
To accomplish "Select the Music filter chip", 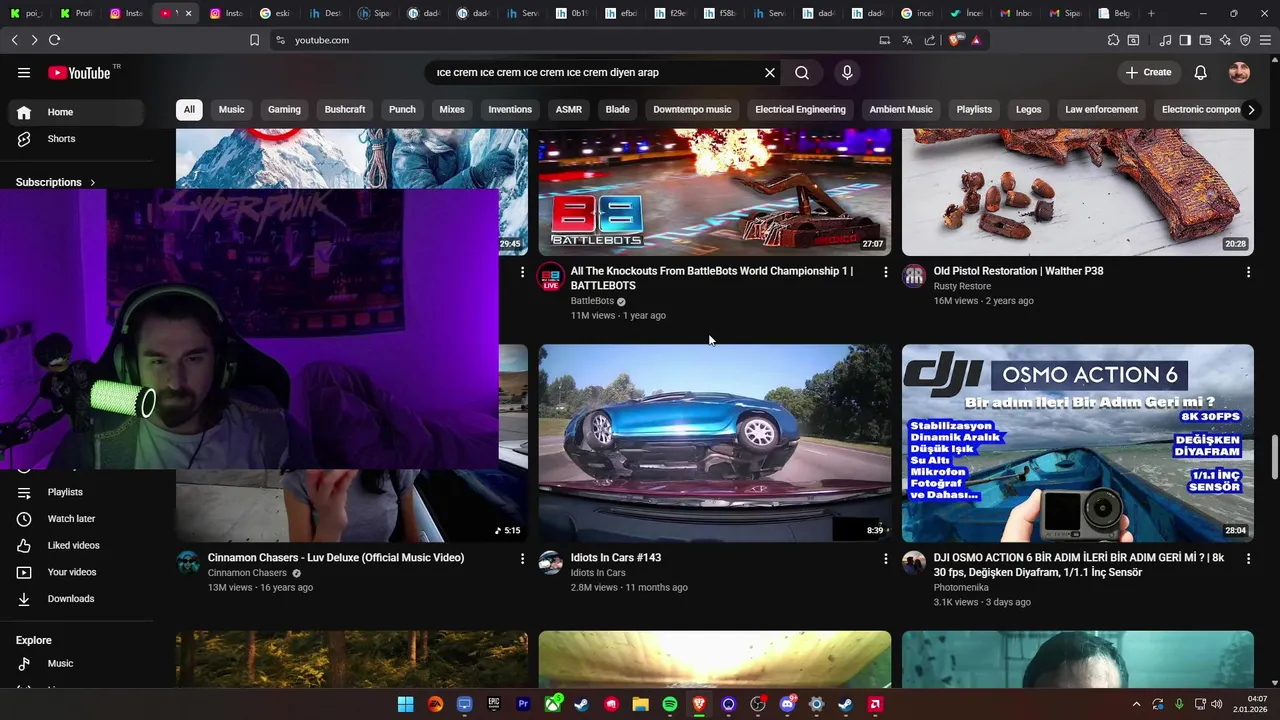I will (x=231, y=110).
